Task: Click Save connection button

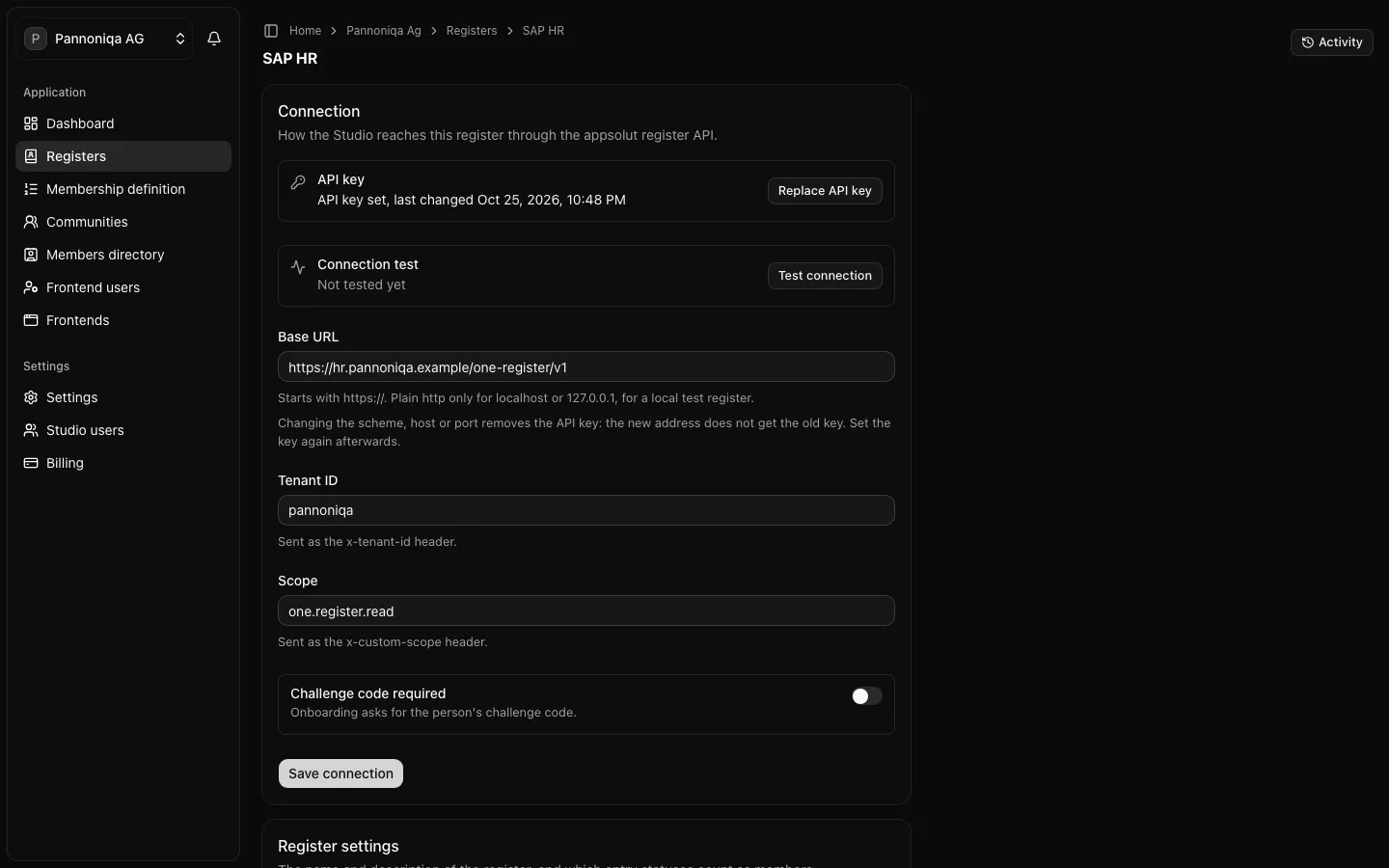Action: 340,773
